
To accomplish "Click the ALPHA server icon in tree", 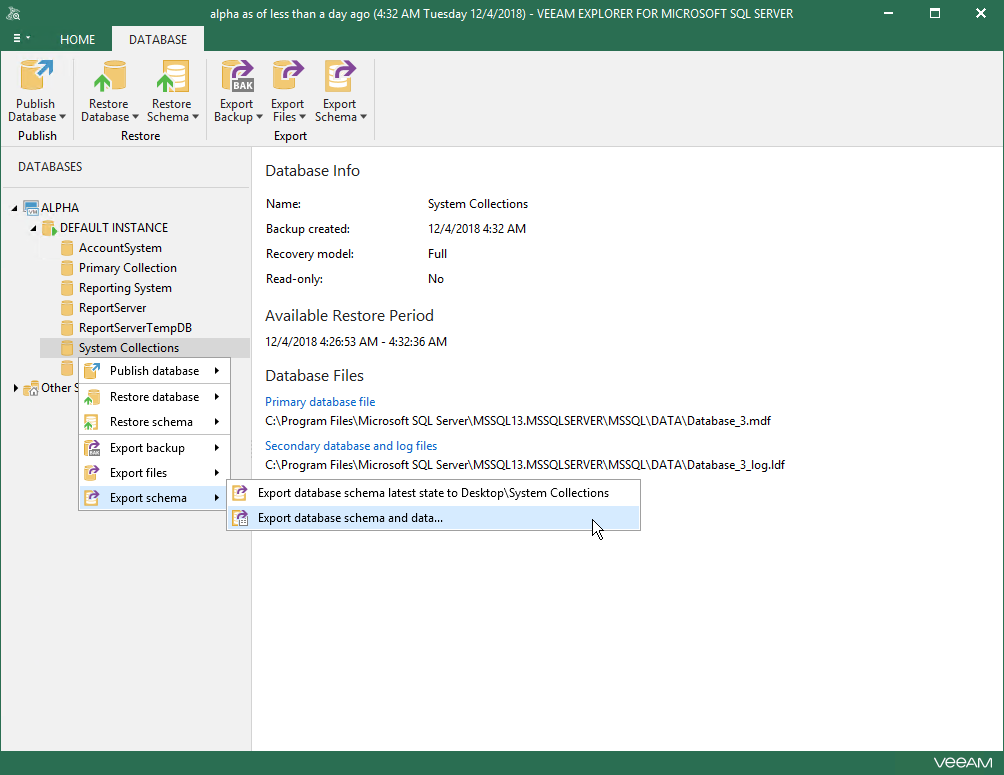I will pyautogui.click(x=31, y=208).
